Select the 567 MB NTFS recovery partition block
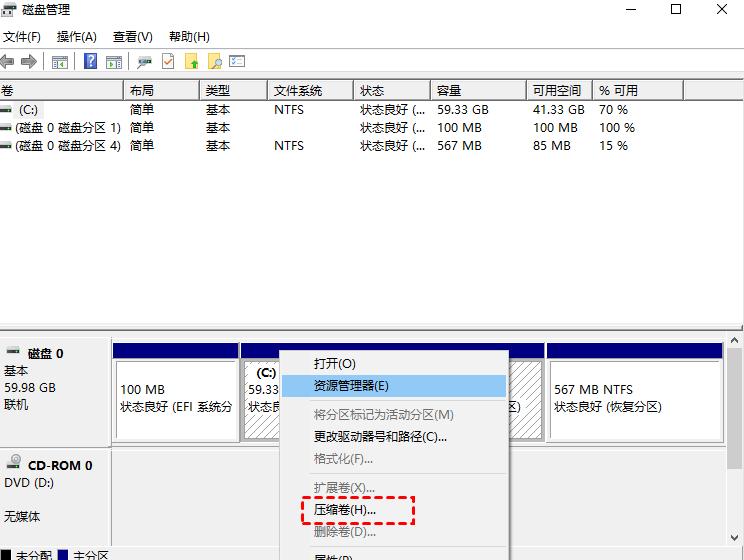744x560 pixels. point(635,393)
